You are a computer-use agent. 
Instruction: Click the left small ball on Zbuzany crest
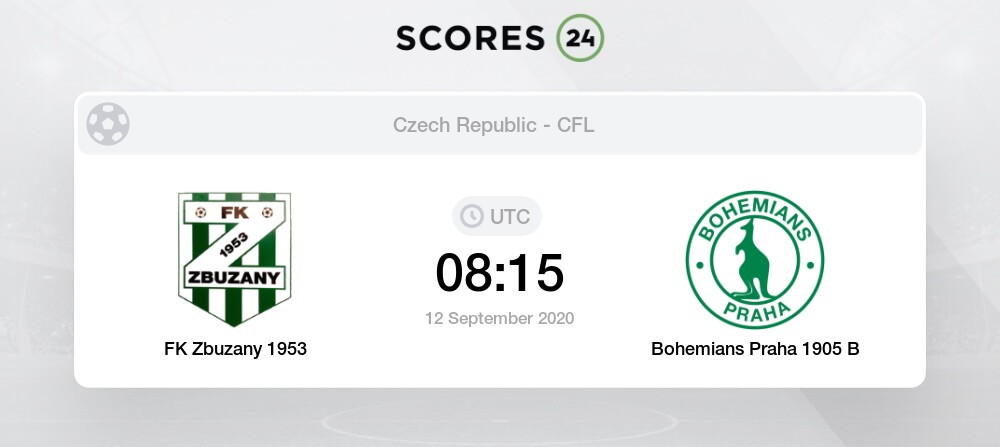(x=200, y=212)
